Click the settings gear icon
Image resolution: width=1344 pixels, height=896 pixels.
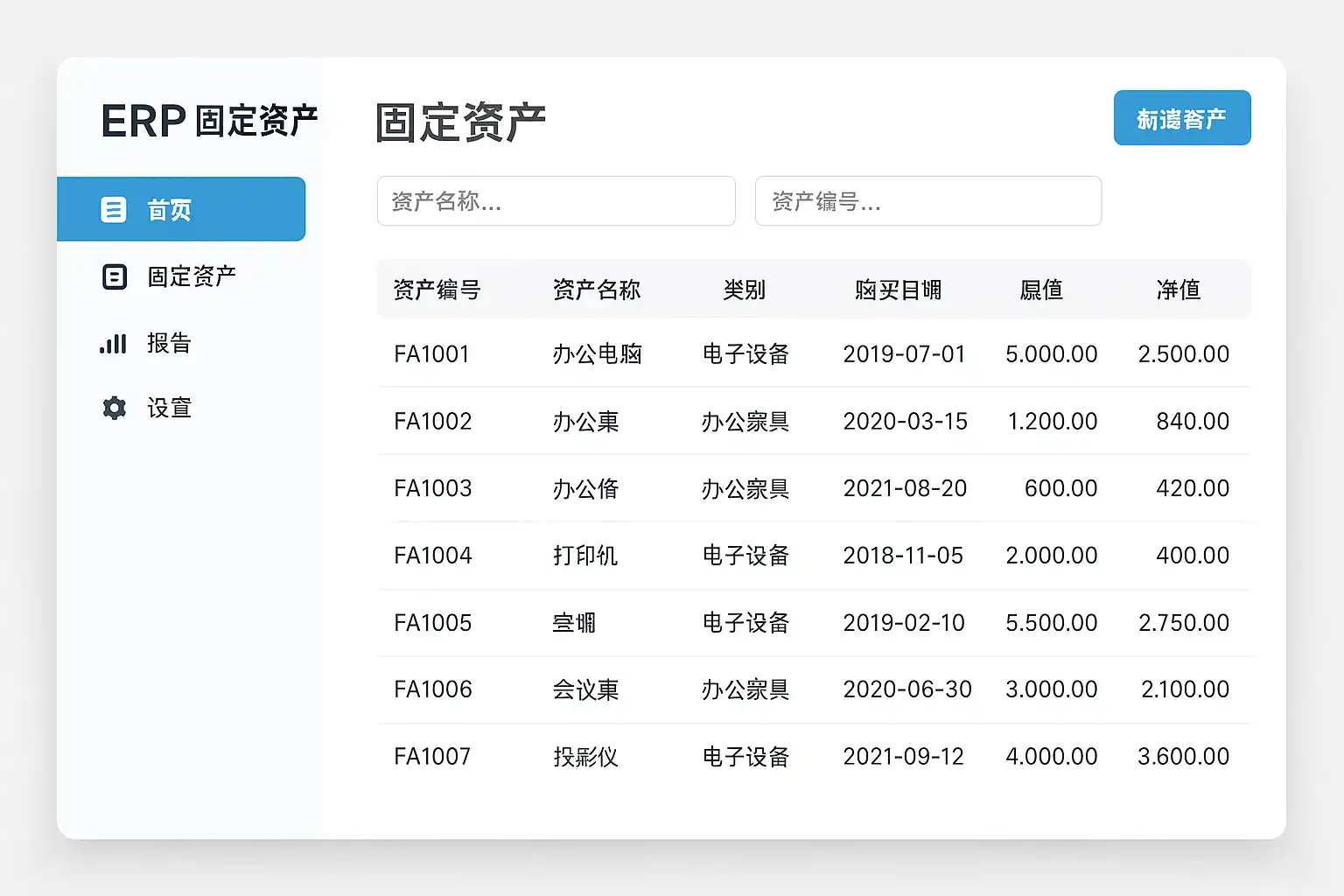[x=115, y=408]
